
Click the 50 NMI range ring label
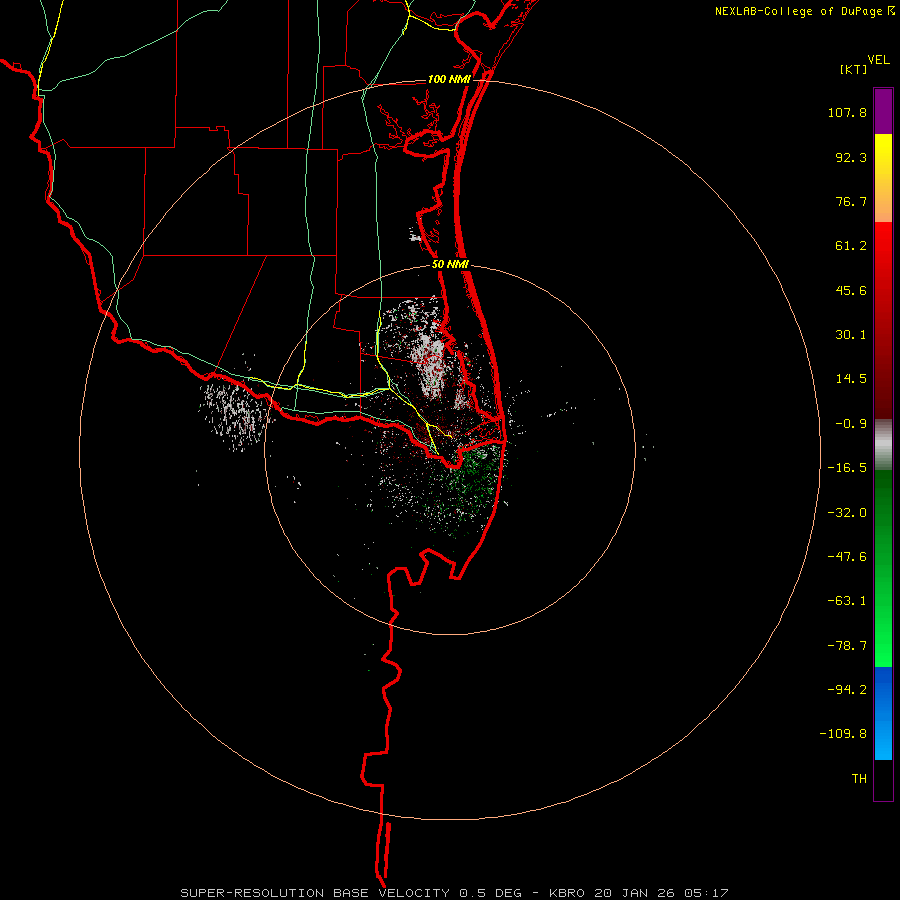pyautogui.click(x=451, y=265)
